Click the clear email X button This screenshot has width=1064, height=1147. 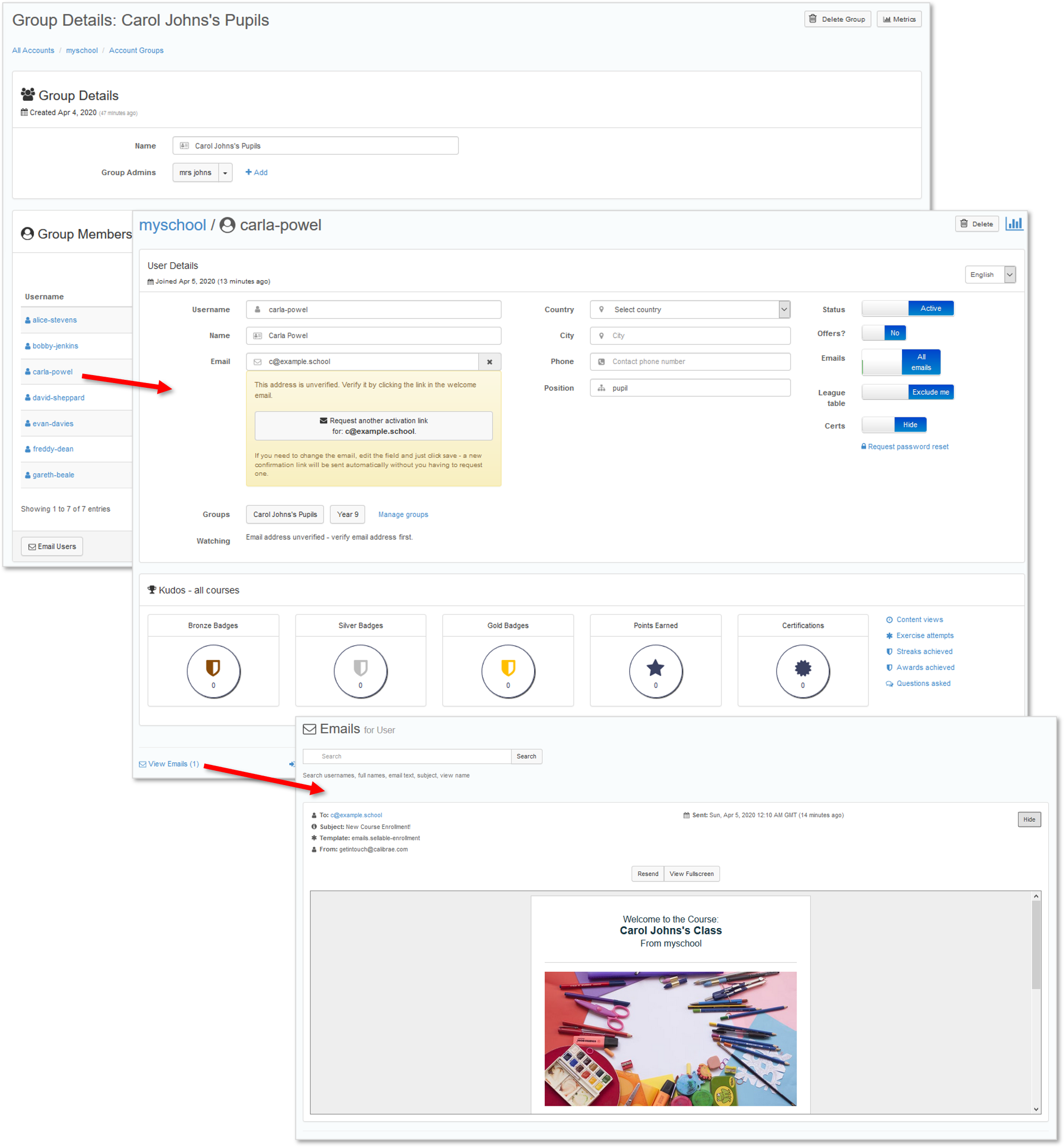click(489, 362)
